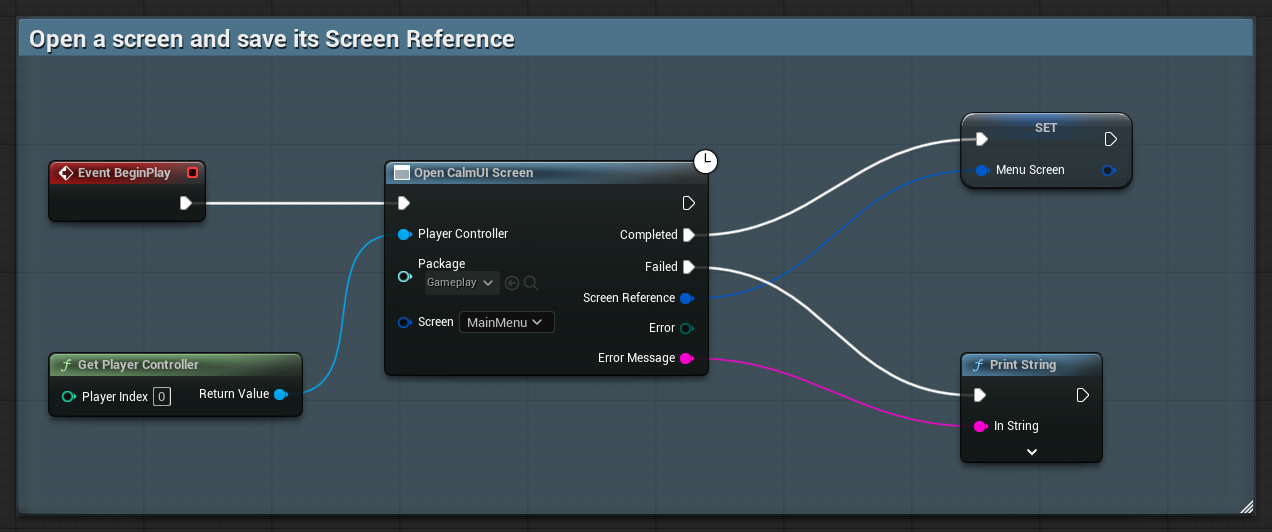This screenshot has height=532, width=1272.
Task: Click the Return Value output pin
Action: [x=281, y=394]
